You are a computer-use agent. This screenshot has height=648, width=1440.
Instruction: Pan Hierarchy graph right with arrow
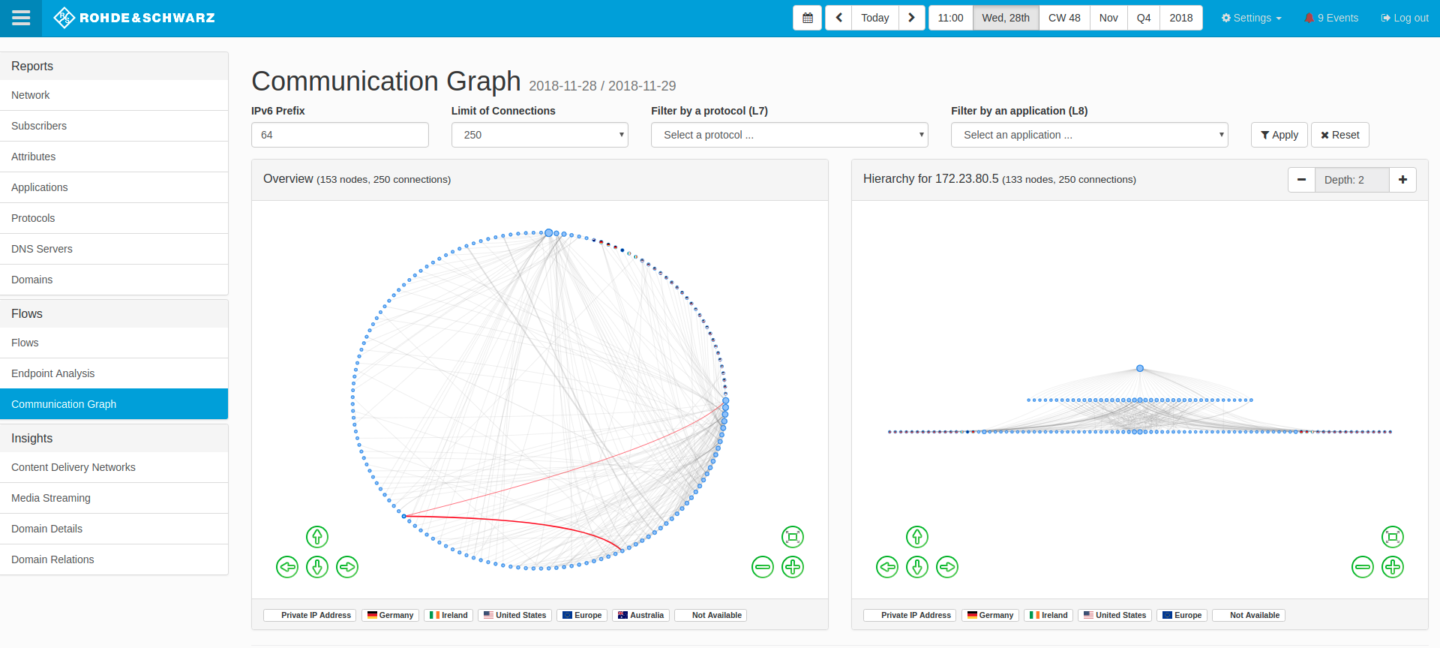[x=947, y=567]
